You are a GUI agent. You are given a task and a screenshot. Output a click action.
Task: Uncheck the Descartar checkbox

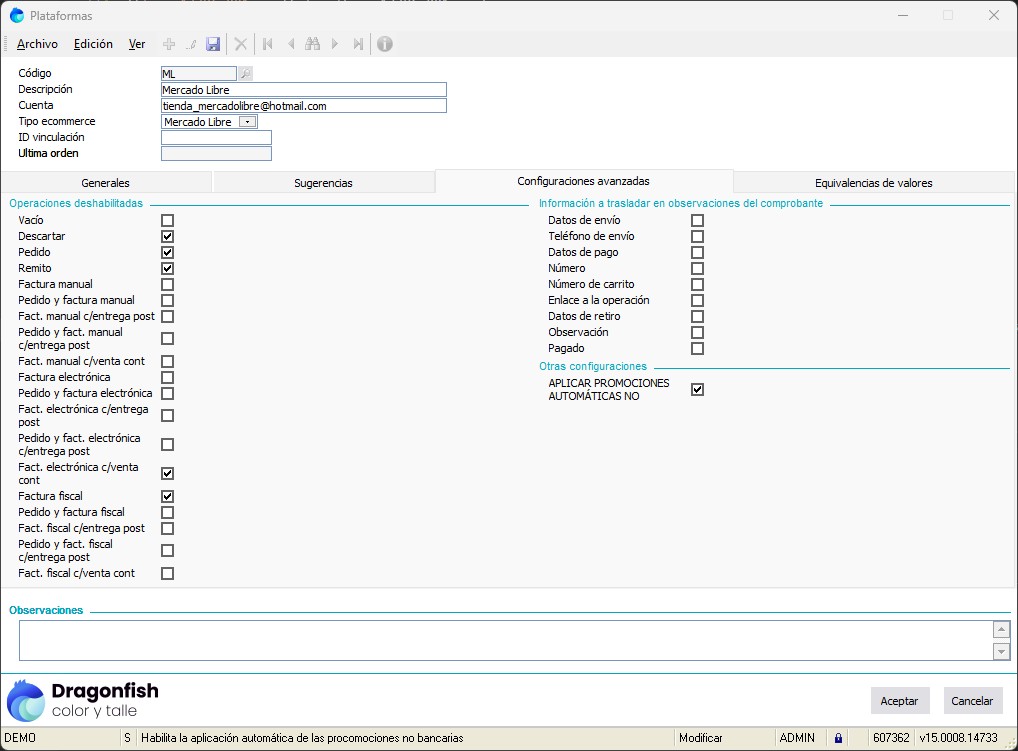coord(167,236)
